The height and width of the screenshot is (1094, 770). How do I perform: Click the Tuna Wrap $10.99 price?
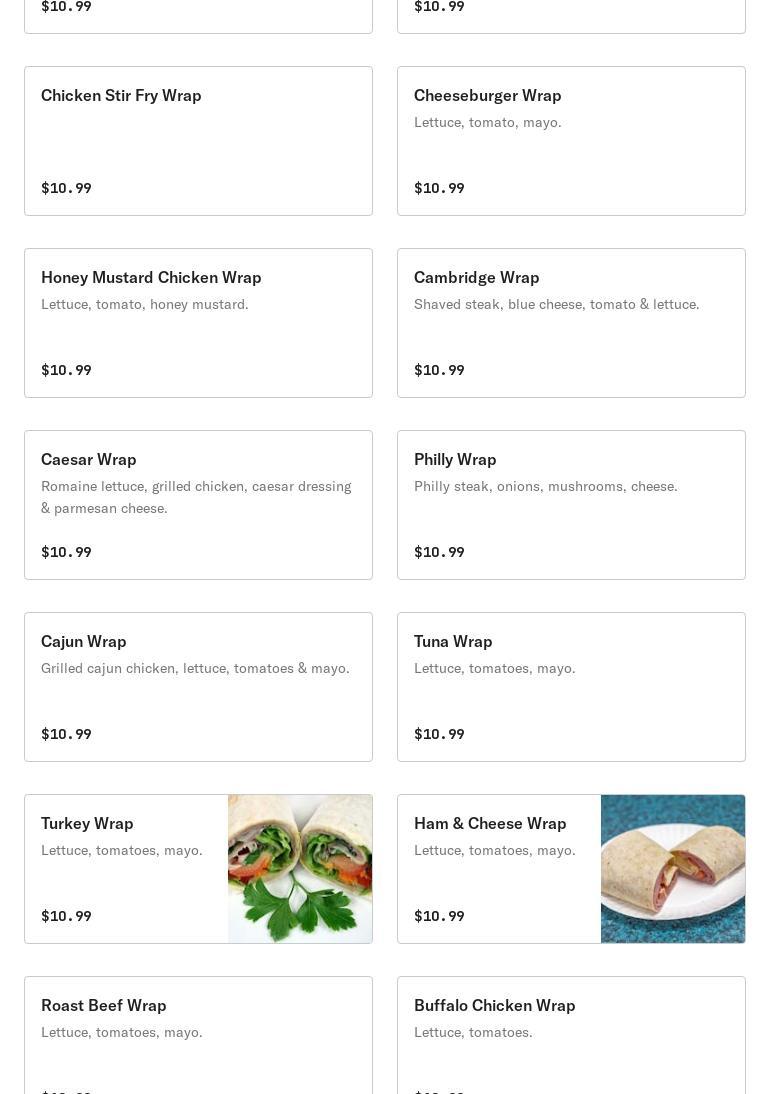pos(439,734)
